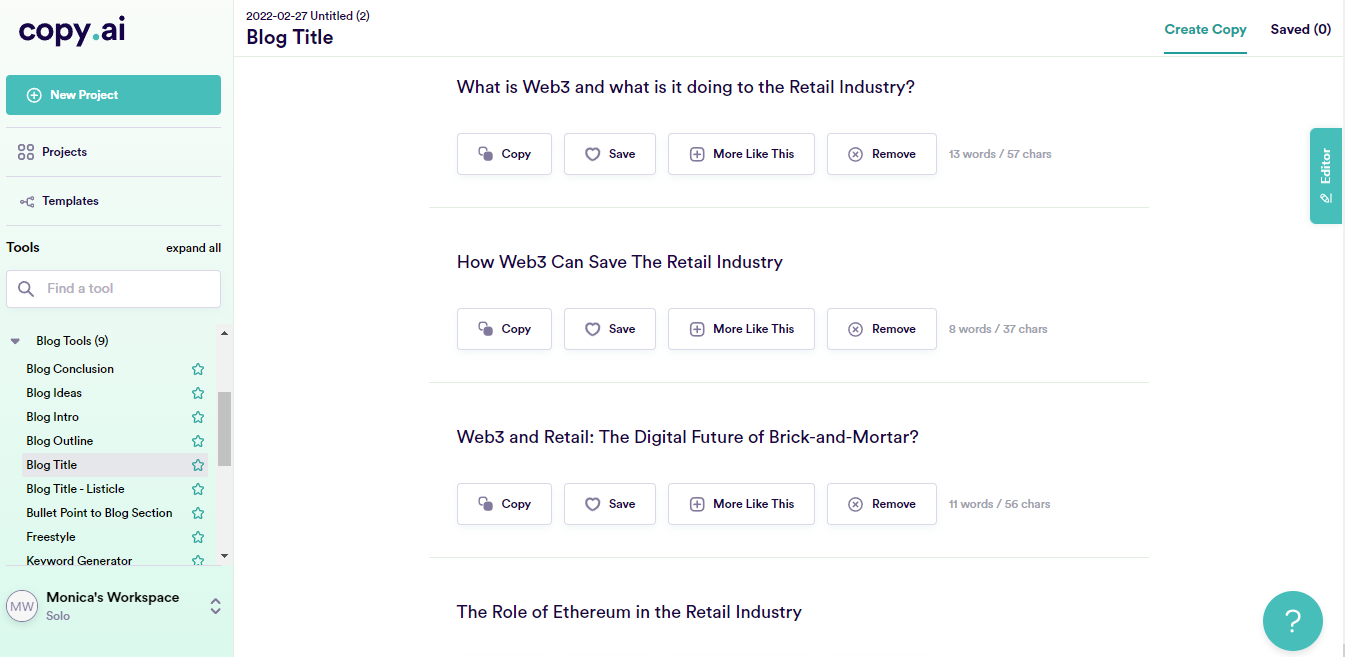Viewport: 1345px width, 657px height.
Task: Toggle the star next to Blog Ideas
Action: [x=198, y=393]
